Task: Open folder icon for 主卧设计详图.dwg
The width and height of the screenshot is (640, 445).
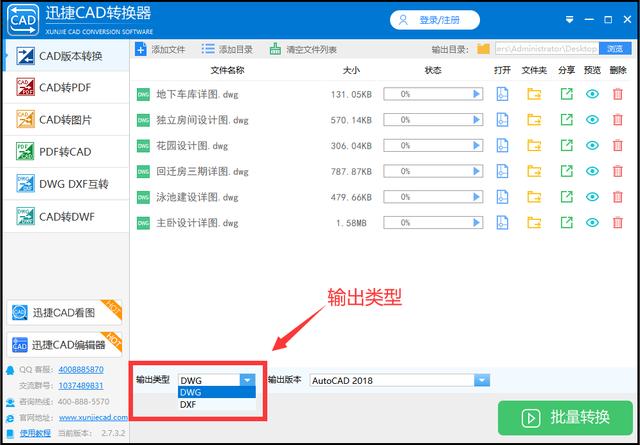Action: point(534,223)
